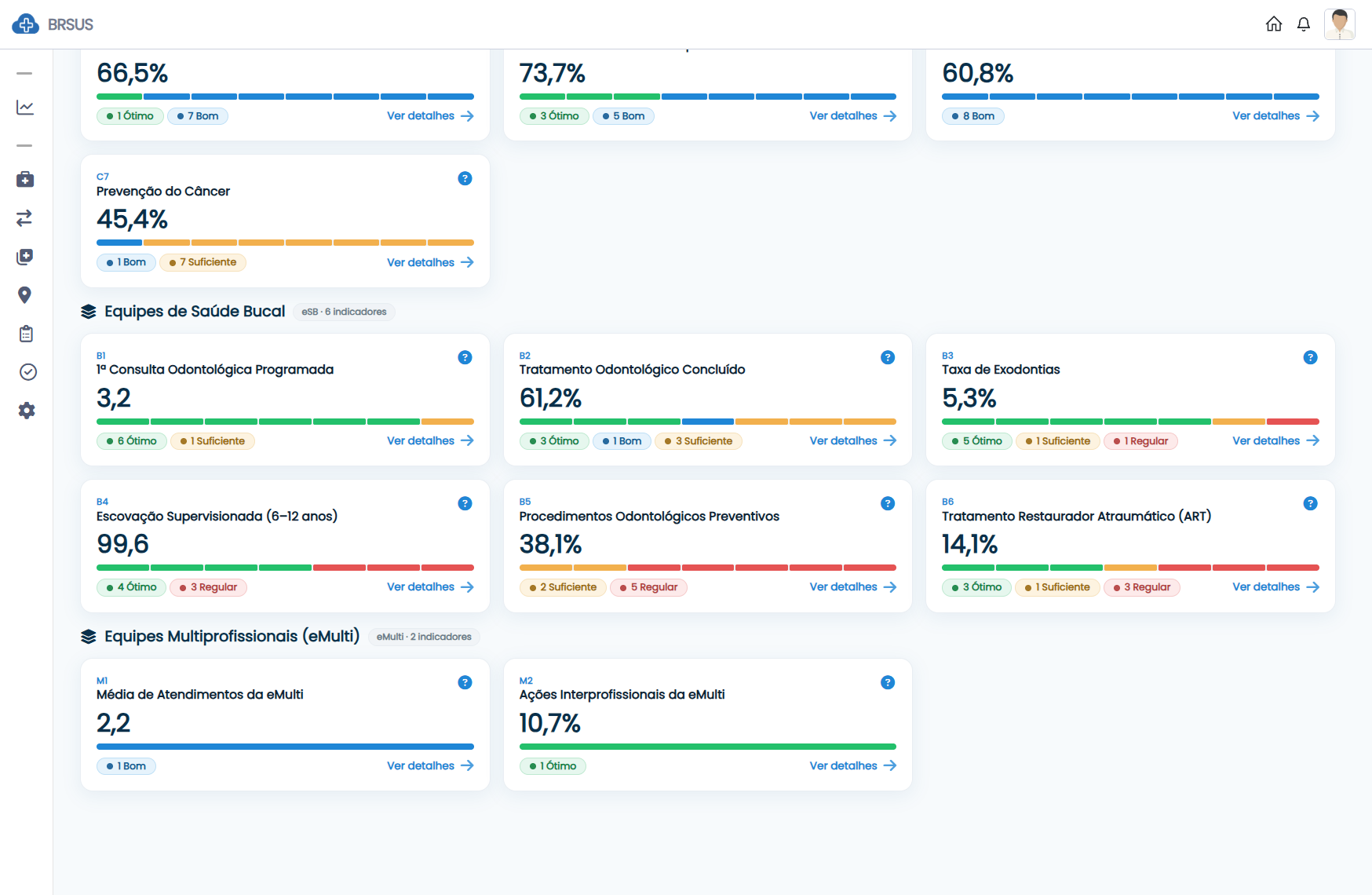
Task: Show help for Média de Atendimentos eMulti
Action: point(465,682)
